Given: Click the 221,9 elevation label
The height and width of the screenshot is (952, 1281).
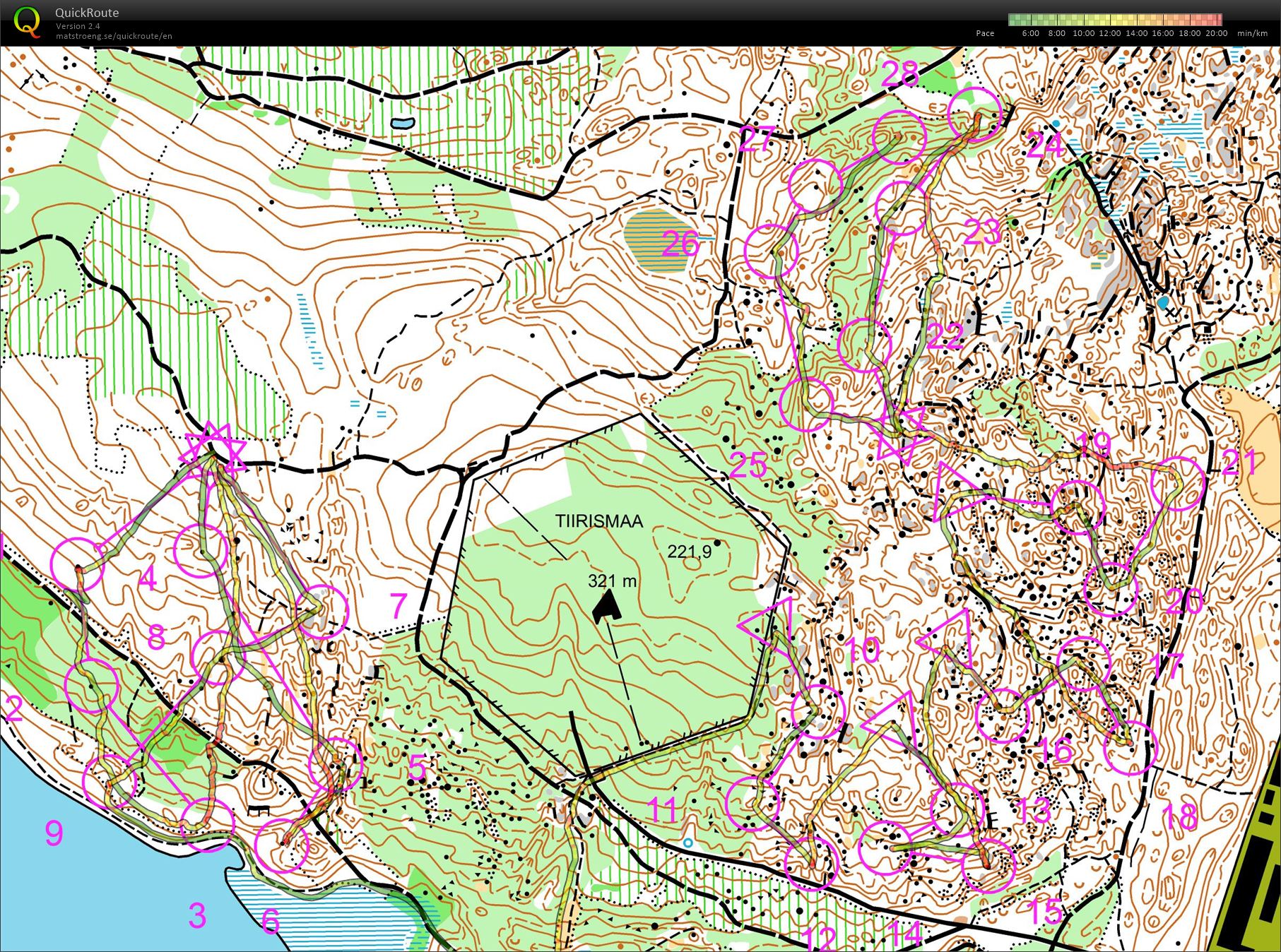Looking at the screenshot, I should click(x=690, y=552).
